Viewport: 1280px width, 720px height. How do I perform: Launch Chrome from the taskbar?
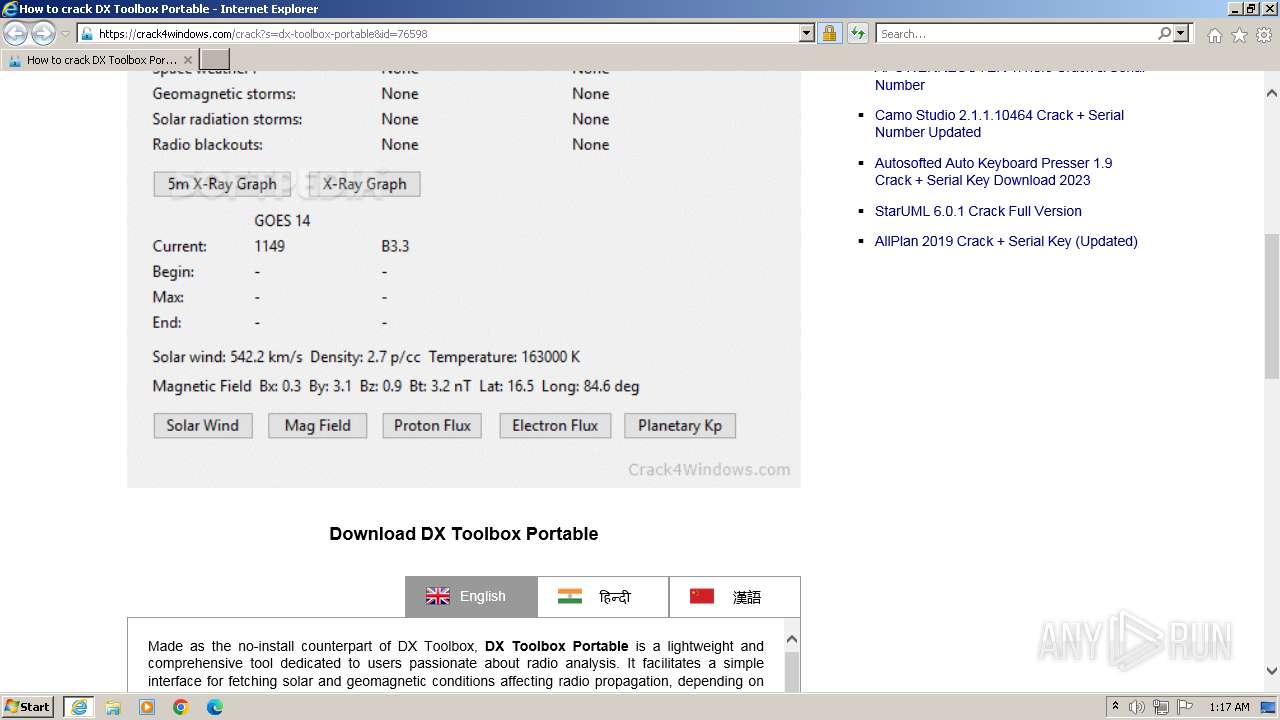(x=181, y=707)
